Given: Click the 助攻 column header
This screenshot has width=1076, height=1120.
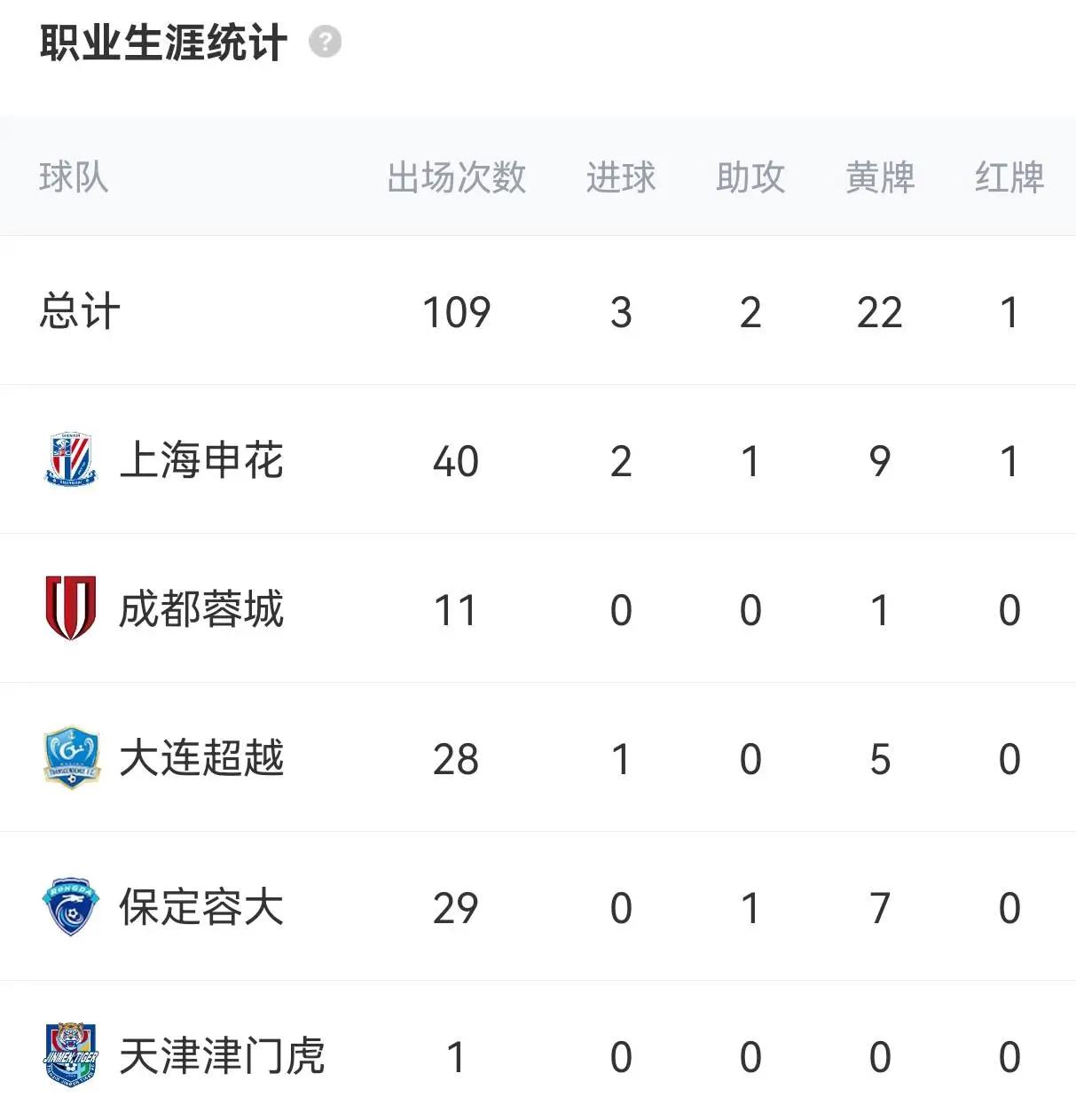Looking at the screenshot, I should (750, 177).
